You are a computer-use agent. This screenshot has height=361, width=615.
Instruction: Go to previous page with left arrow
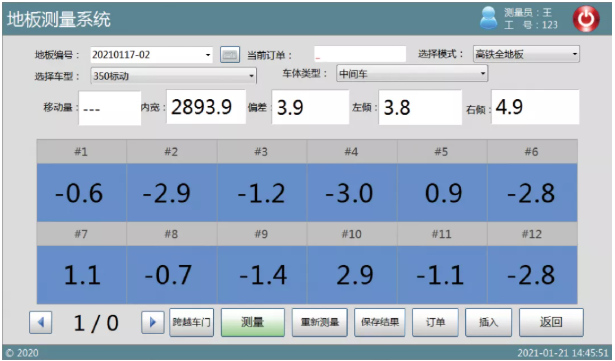pyautogui.click(x=40, y=323)
